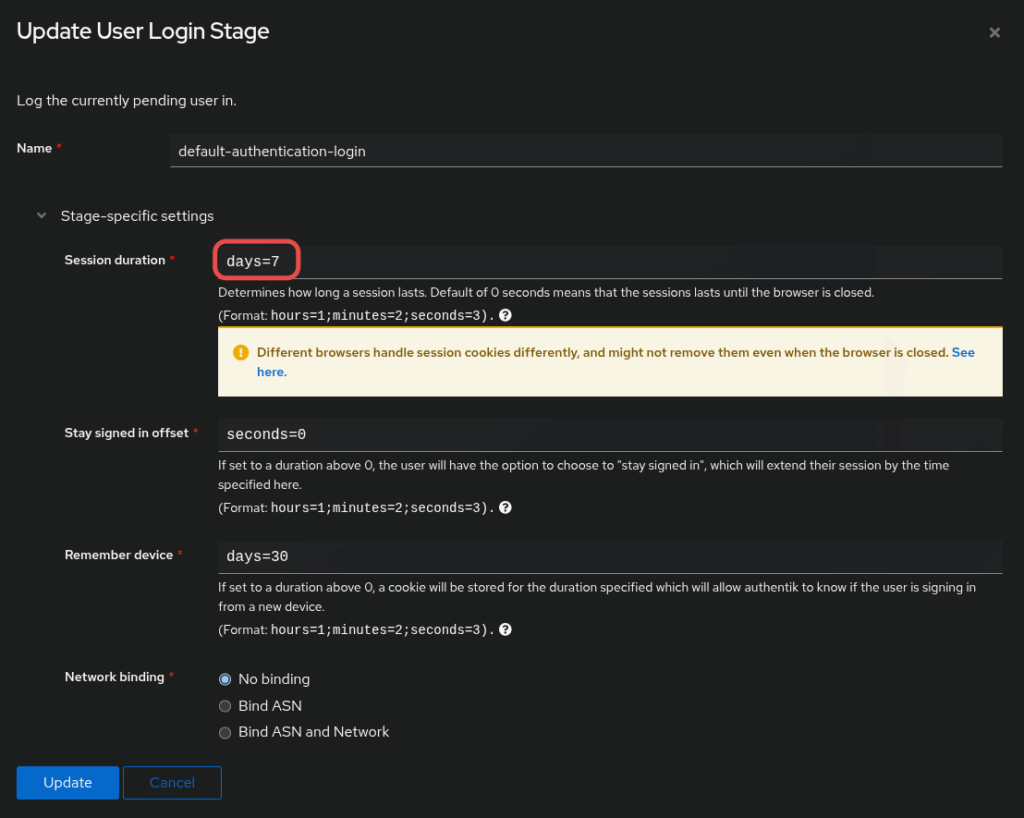Click the Session duration label
This screenshot has height=818, width=1024.
click(114, 260)
